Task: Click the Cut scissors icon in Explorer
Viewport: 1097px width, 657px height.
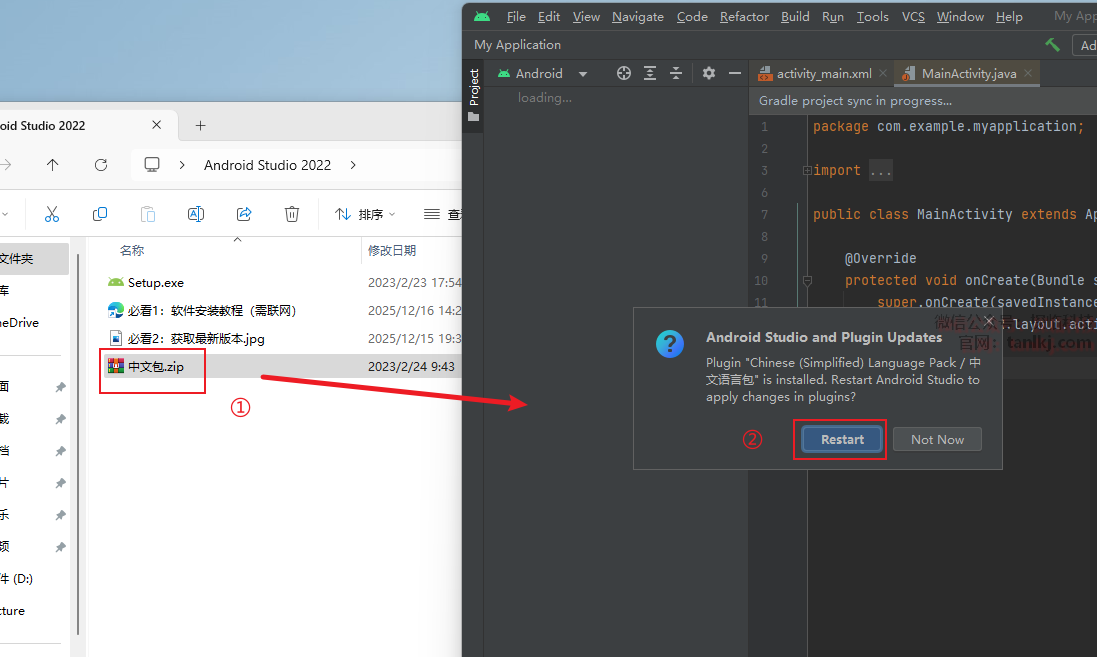Action: 52,214
